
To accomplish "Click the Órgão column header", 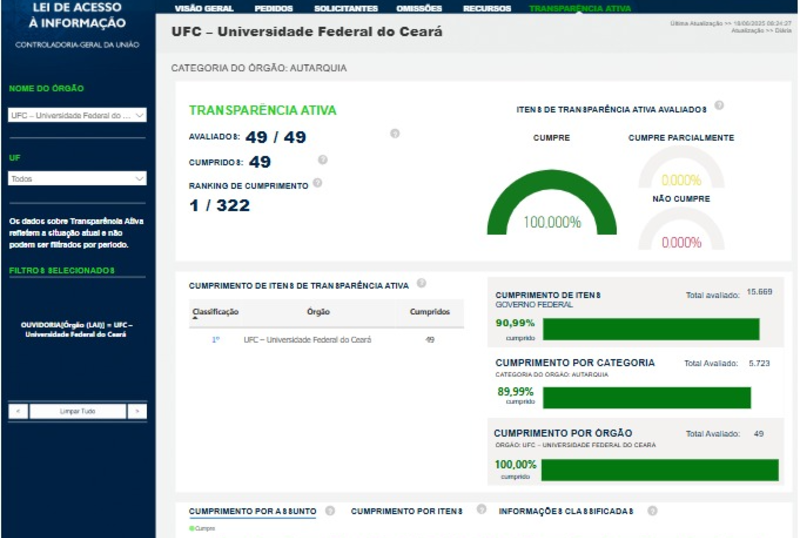I will pyautogui.click(x=318, y=312).
